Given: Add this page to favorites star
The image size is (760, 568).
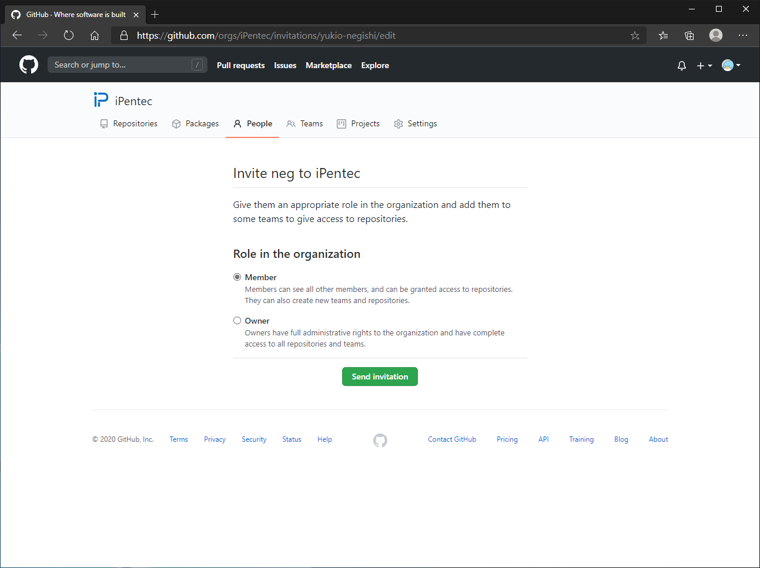Looking at the screenshot, I should click(635, 35).
